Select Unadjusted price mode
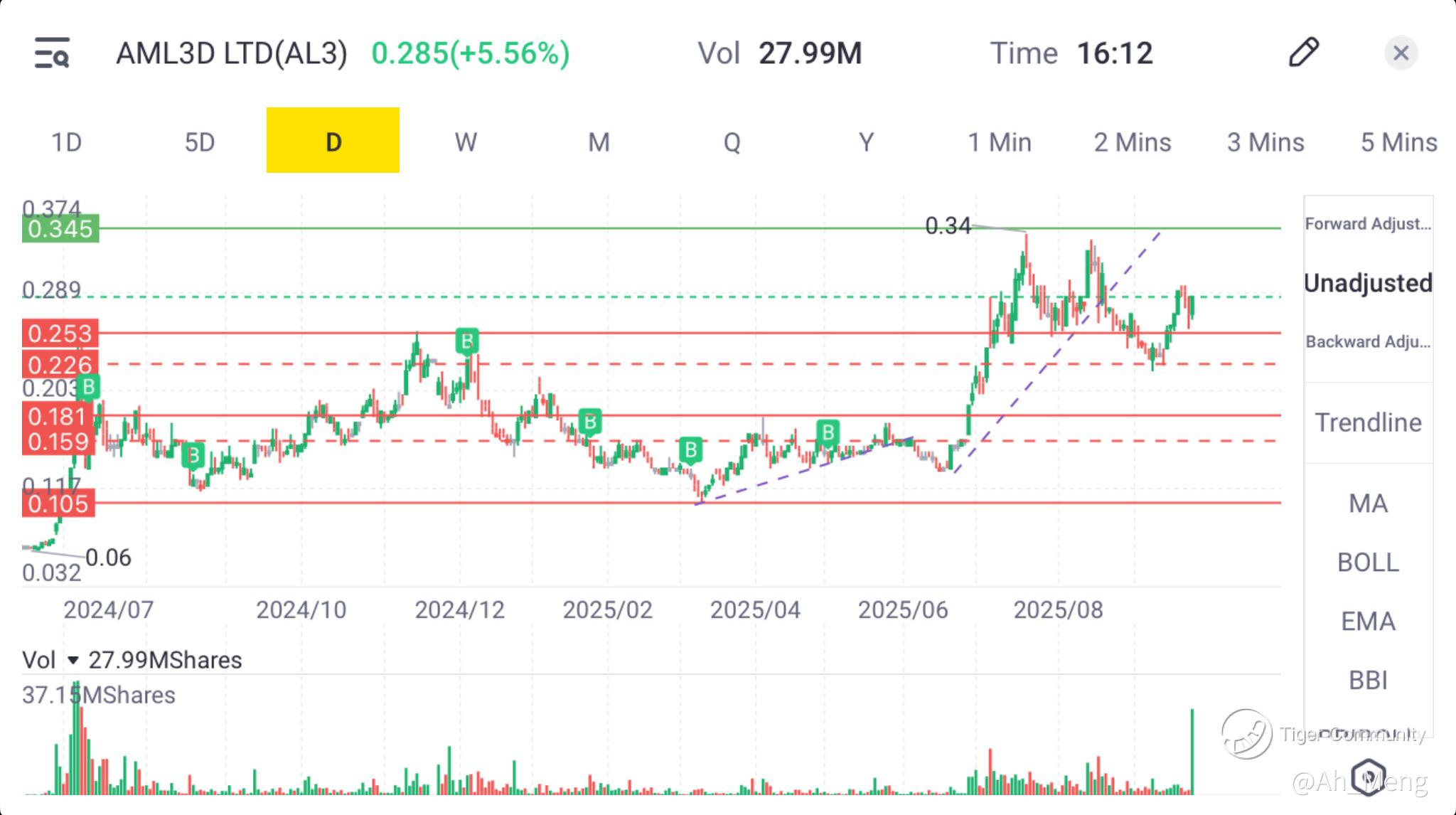Screen dimensions: 1456x815 1368,283
